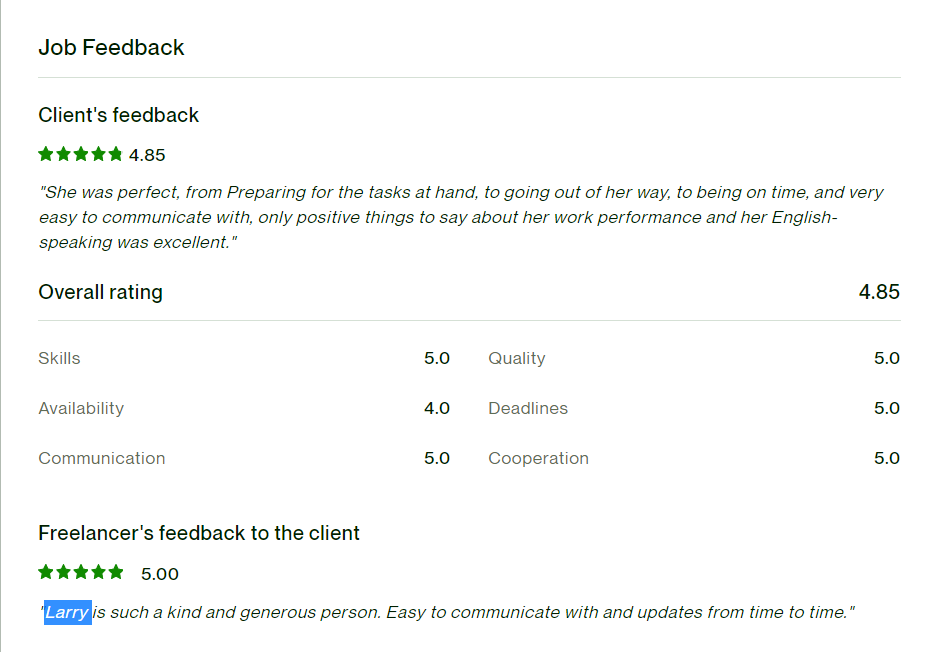Click the Deadlines rating label

(527, 408)
